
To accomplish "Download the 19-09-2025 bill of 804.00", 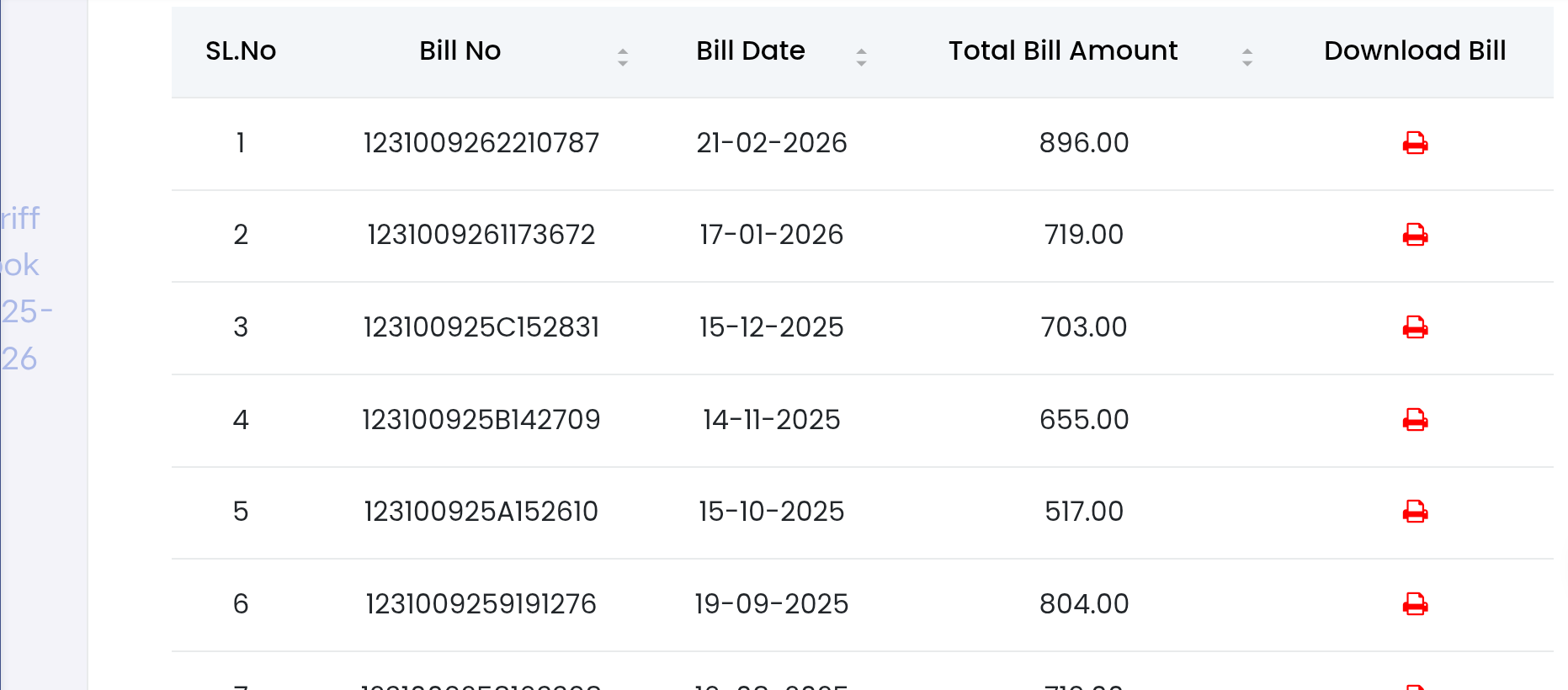I will pos(1415,604).
